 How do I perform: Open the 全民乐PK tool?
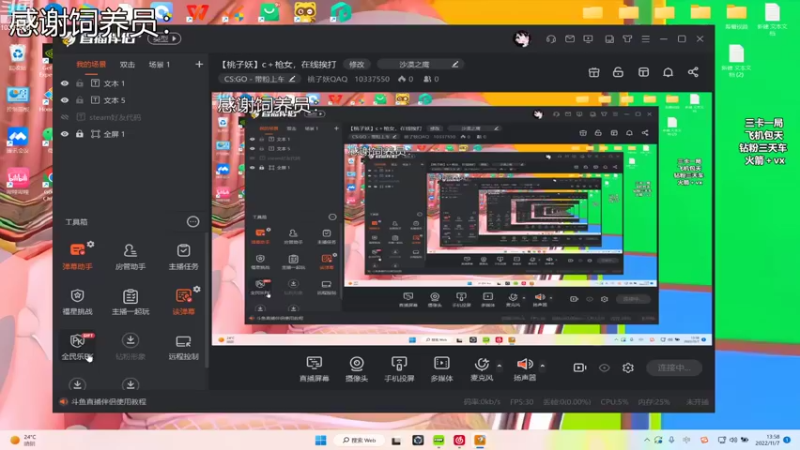tap(78, 346)
